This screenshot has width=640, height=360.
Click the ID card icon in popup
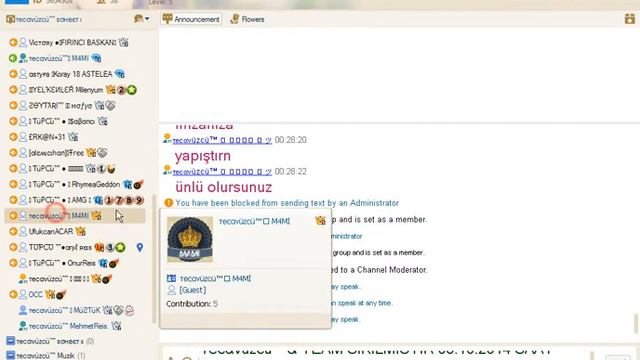tap(171, 278)
